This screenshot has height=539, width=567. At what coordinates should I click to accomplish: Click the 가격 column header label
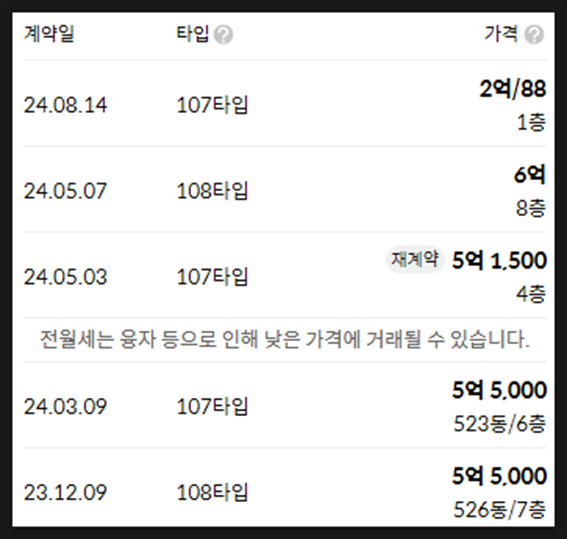(501, 34)
